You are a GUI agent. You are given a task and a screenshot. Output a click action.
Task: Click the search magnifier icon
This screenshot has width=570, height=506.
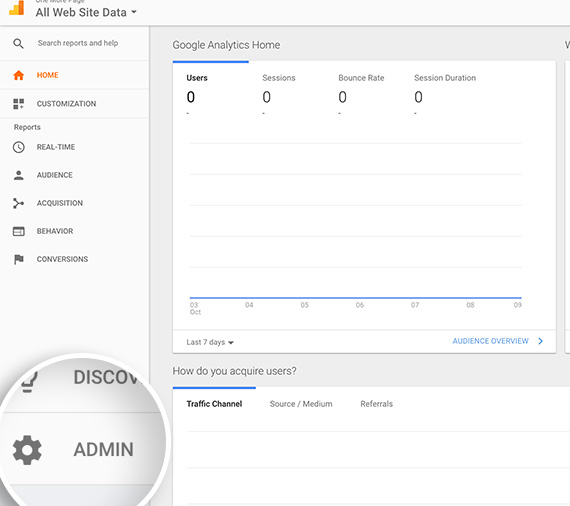[18, 44]
